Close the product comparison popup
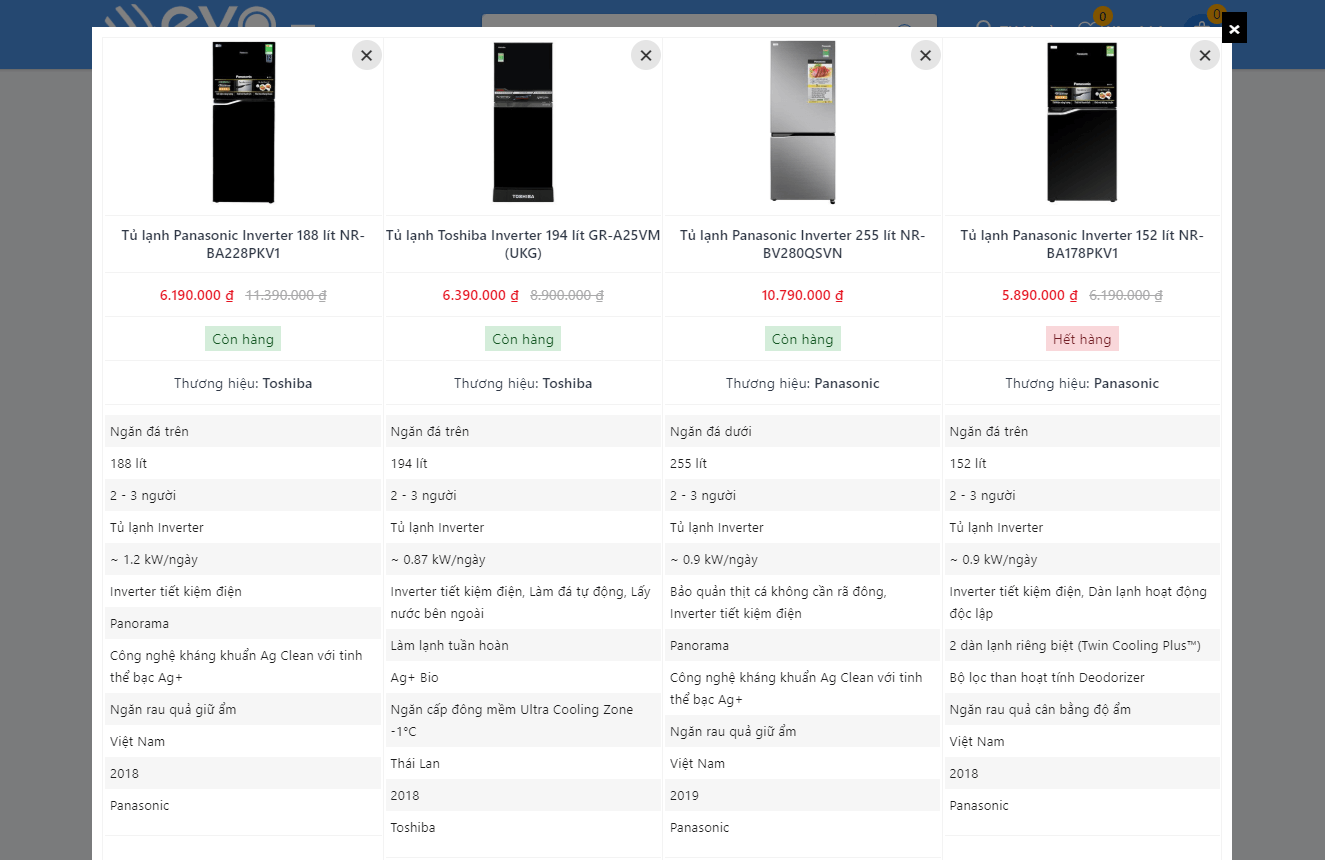Screen dimensions: 1325x860 click(1234, 29)
